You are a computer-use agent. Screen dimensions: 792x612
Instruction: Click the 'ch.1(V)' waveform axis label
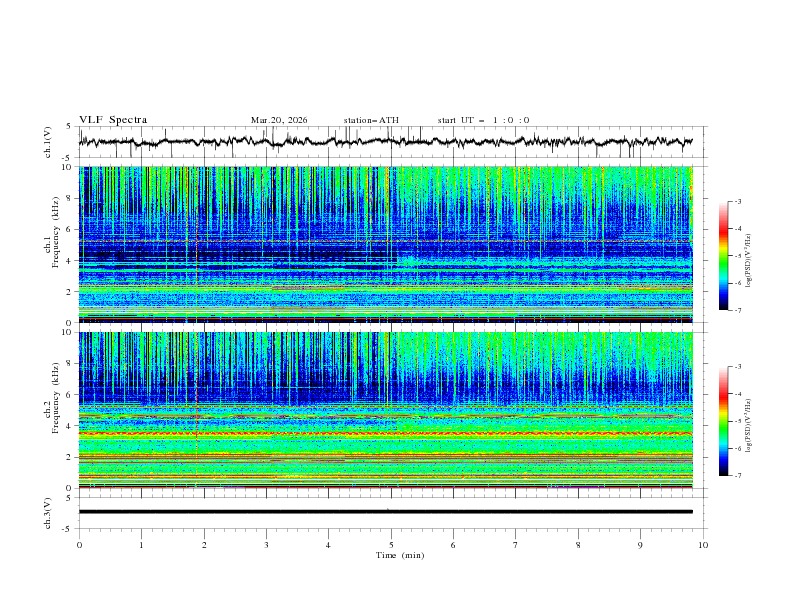tap(48, 142)
